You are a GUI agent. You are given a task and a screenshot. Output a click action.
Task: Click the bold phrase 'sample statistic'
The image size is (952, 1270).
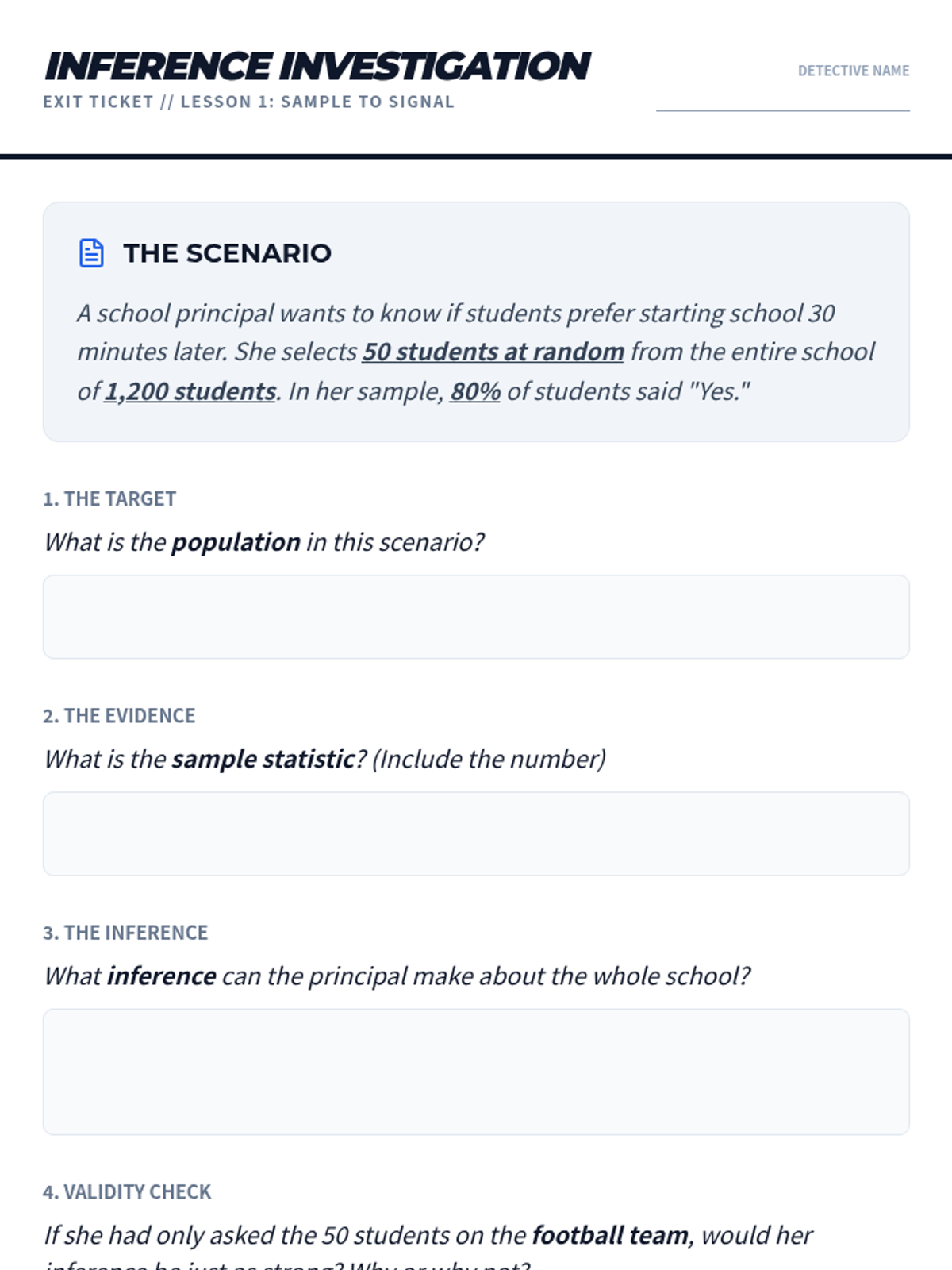coord(263,759)
